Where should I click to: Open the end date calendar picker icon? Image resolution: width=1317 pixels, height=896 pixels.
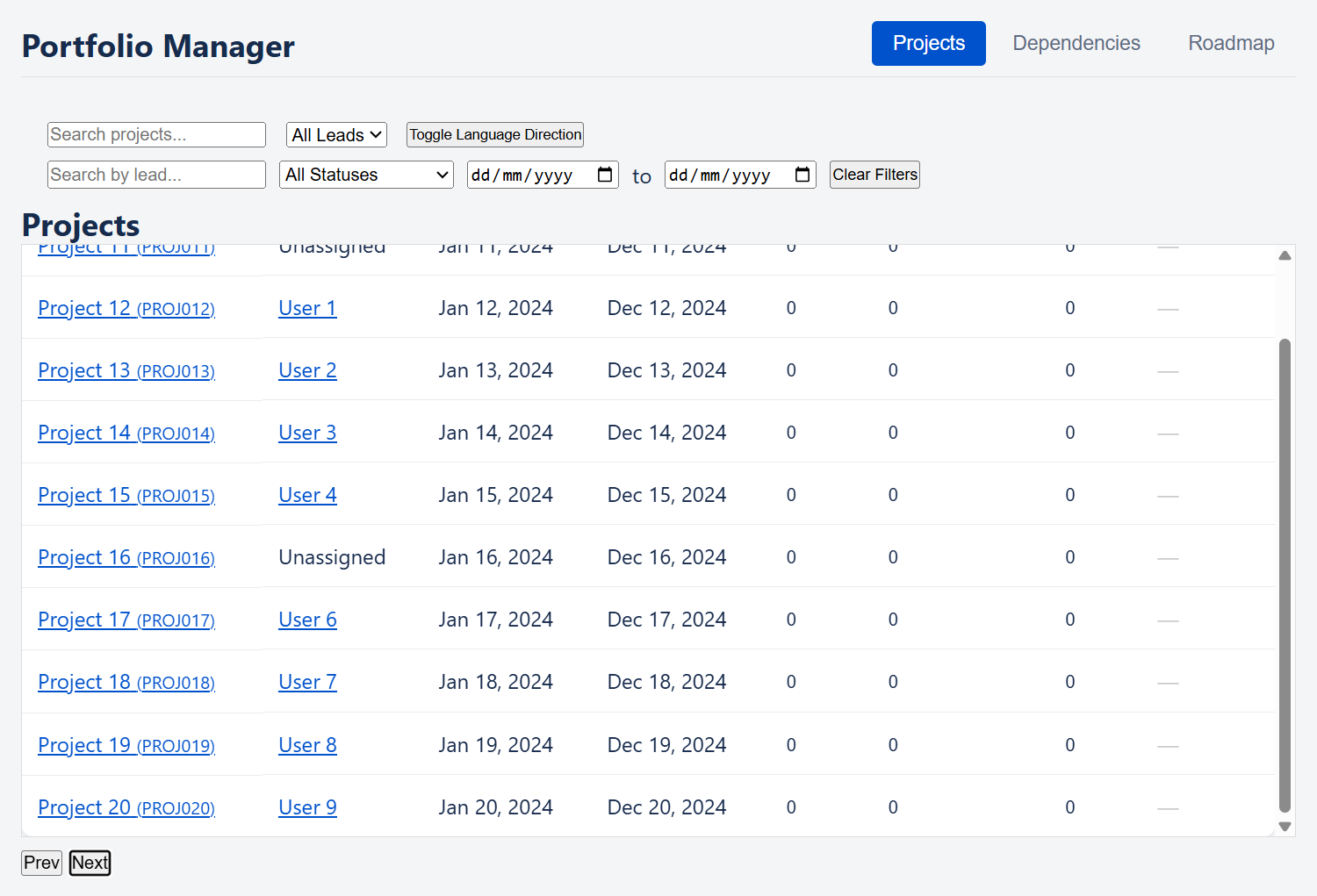[802, 175]
